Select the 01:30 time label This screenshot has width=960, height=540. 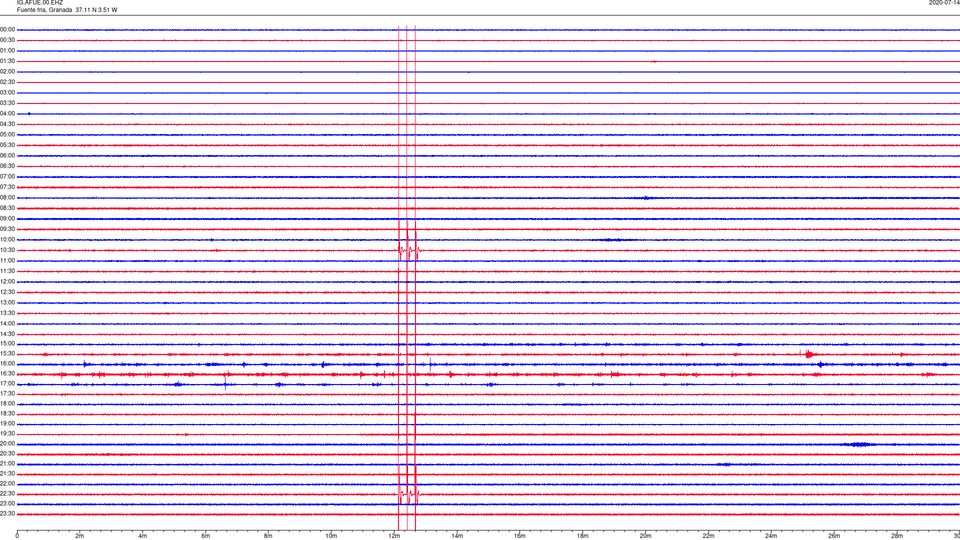[x=7, y=61]
